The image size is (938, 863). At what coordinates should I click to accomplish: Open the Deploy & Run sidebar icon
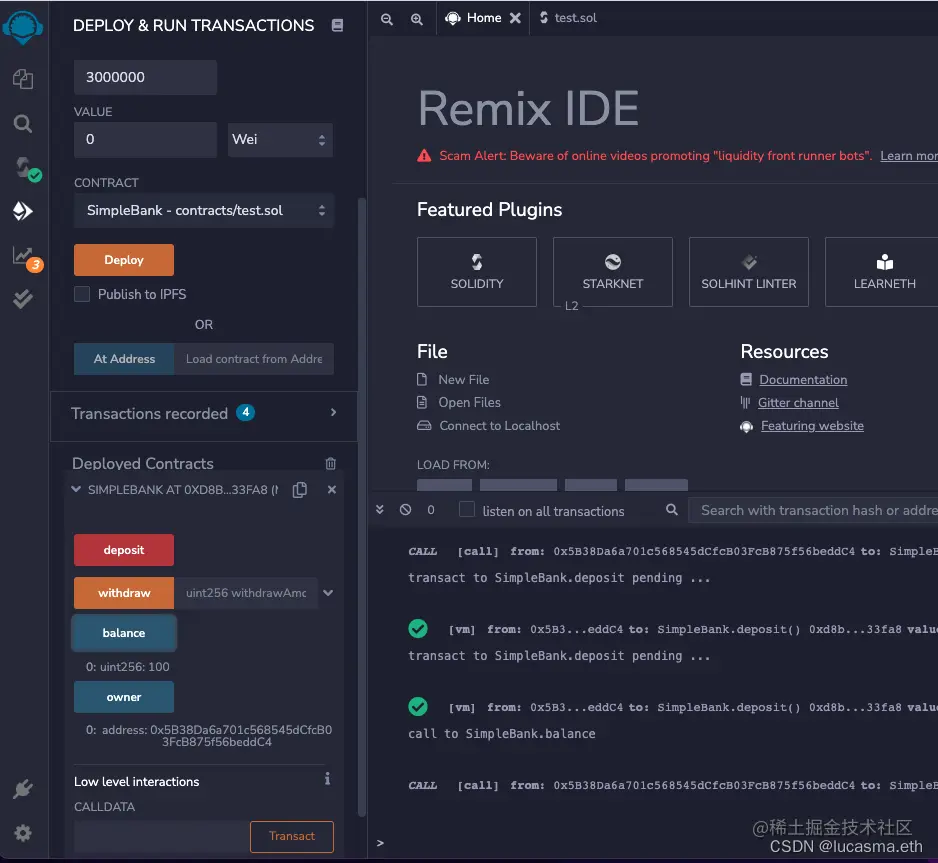pyautogui.click(x=23, y=211)
